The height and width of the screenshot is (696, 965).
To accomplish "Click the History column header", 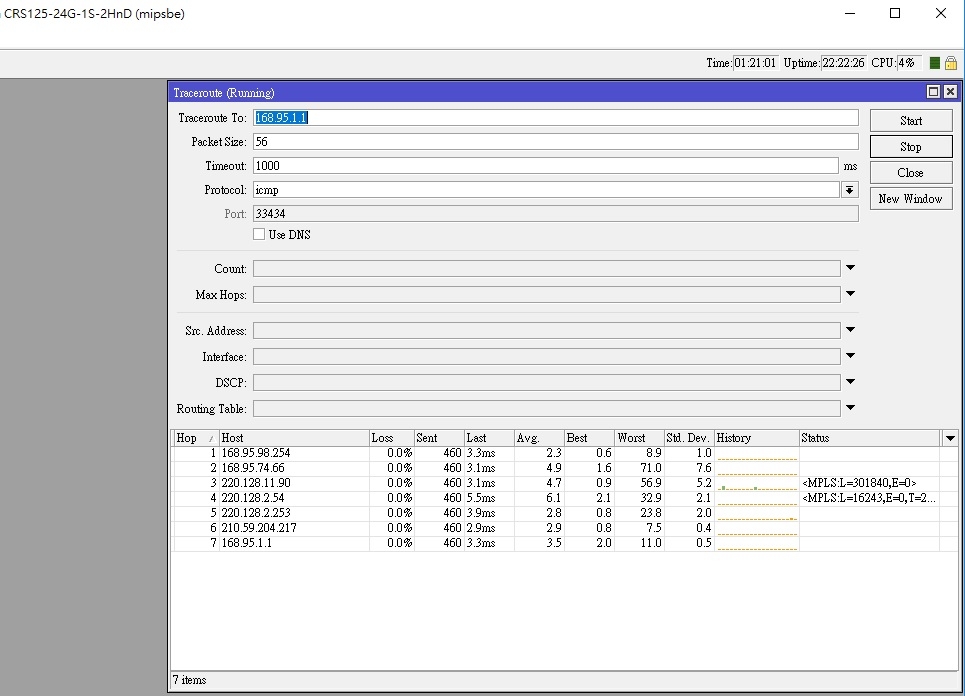I will click(756, 438).
